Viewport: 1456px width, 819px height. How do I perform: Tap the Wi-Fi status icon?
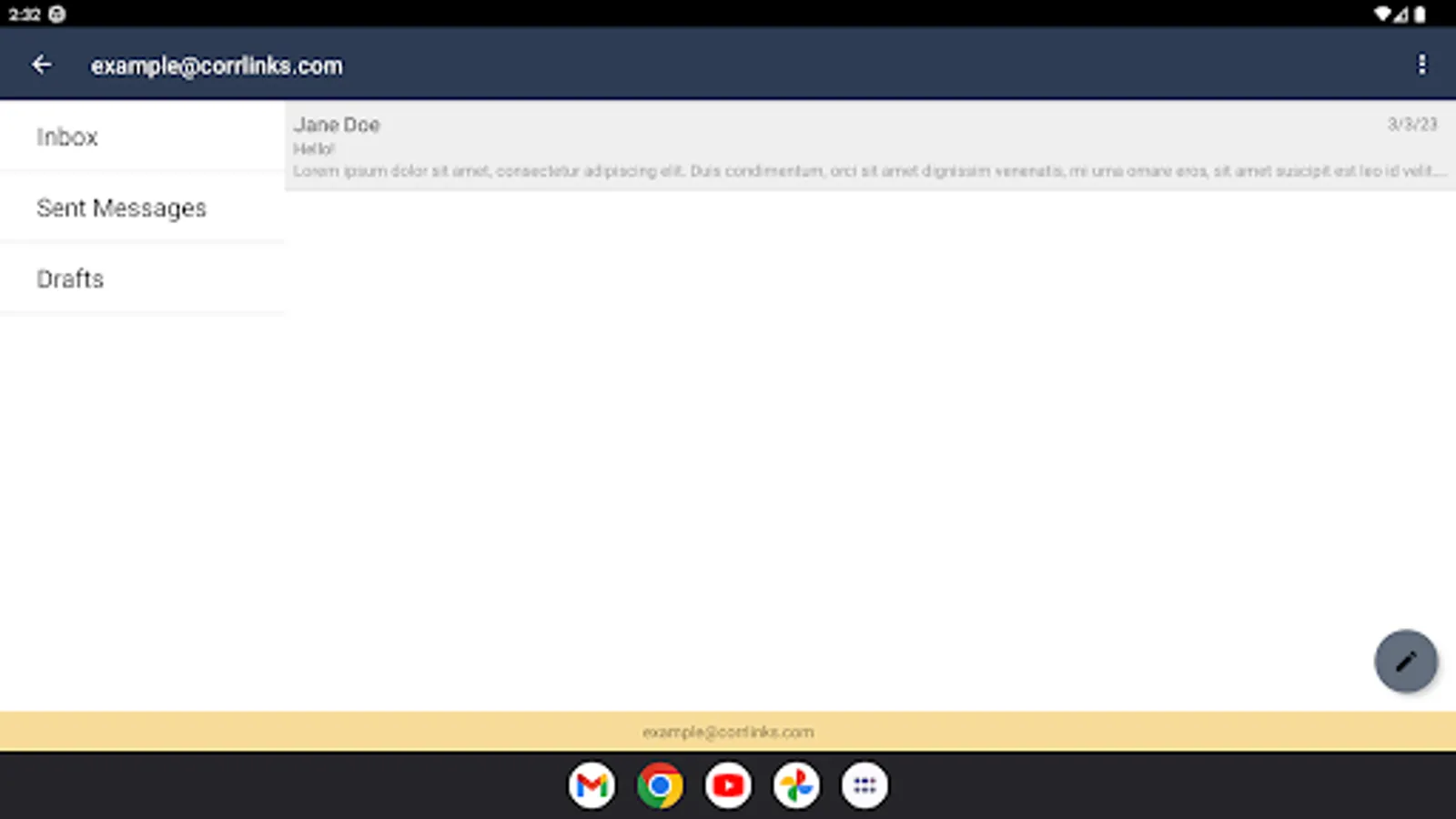(1382, 14)
